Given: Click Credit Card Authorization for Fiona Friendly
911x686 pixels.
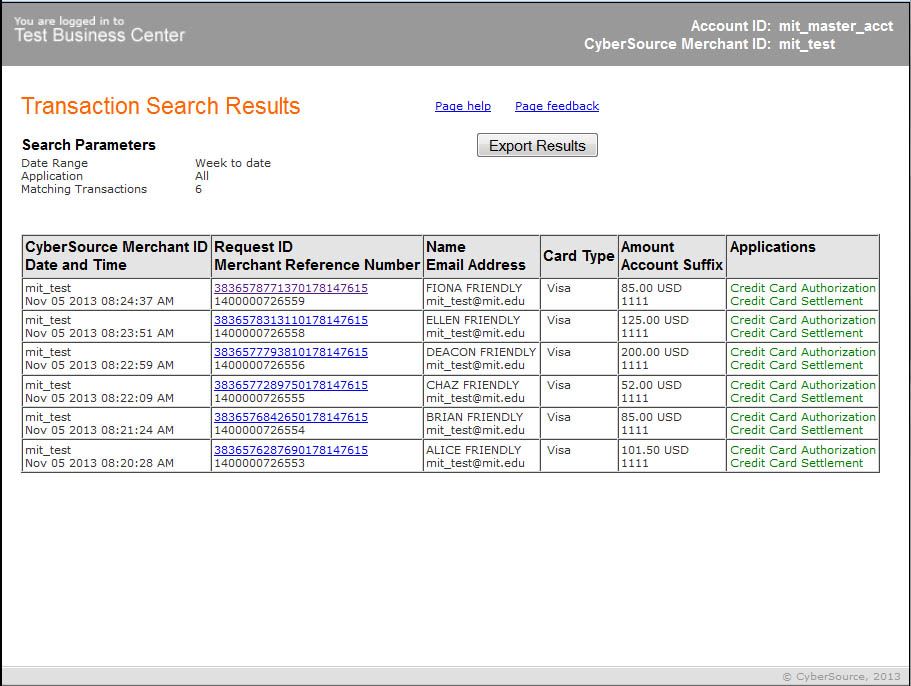Looking at the screenshot, I should coord(802,288).
